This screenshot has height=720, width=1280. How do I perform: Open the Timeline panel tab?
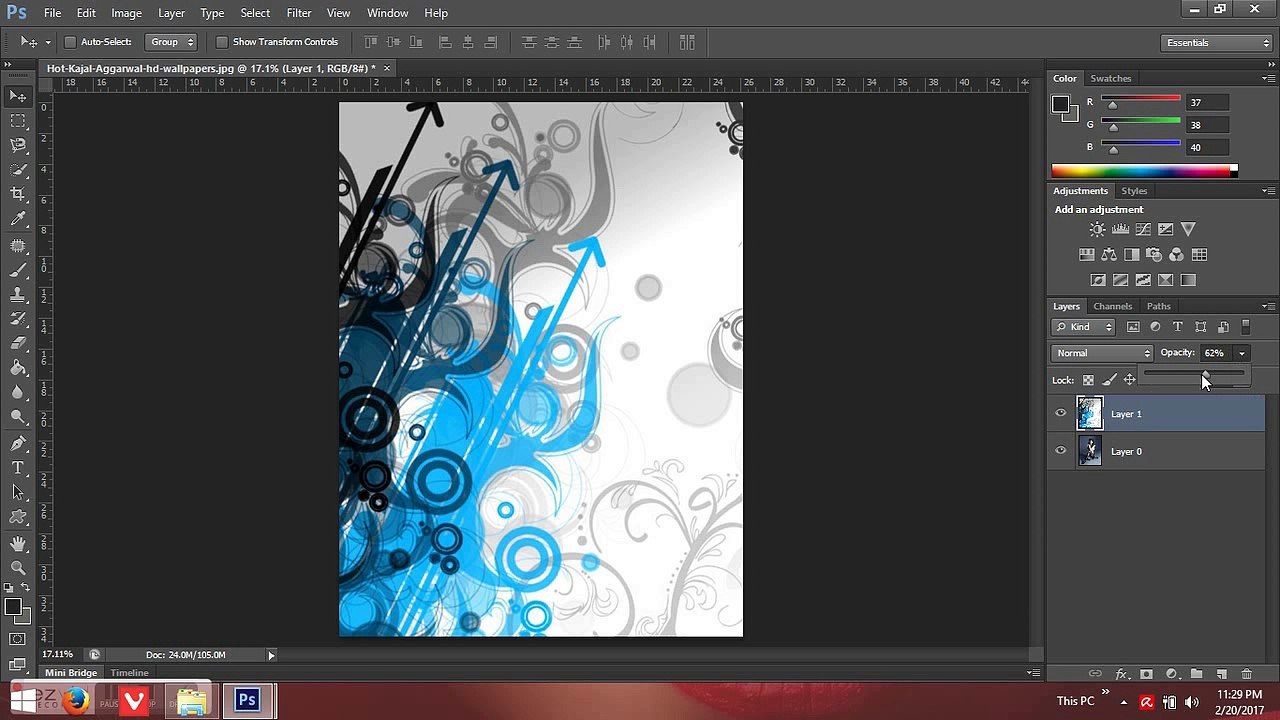click(130, 673)
